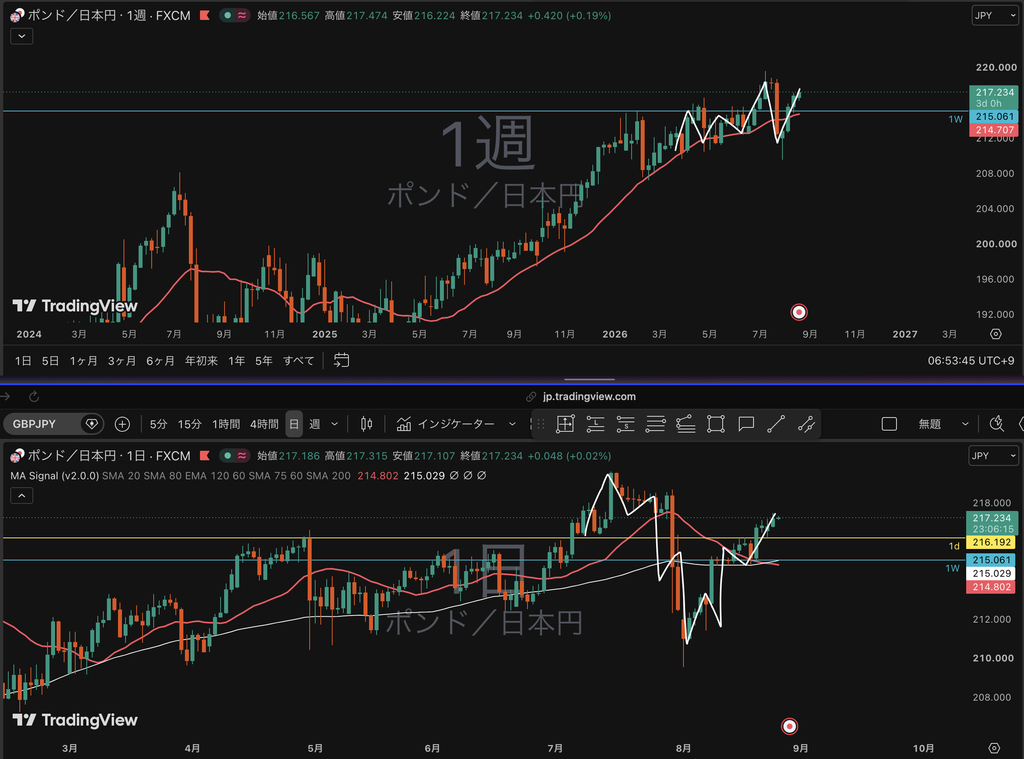Open the layout setup square icon
This screenshot has height=759, width=1024.
coord(889,424)
